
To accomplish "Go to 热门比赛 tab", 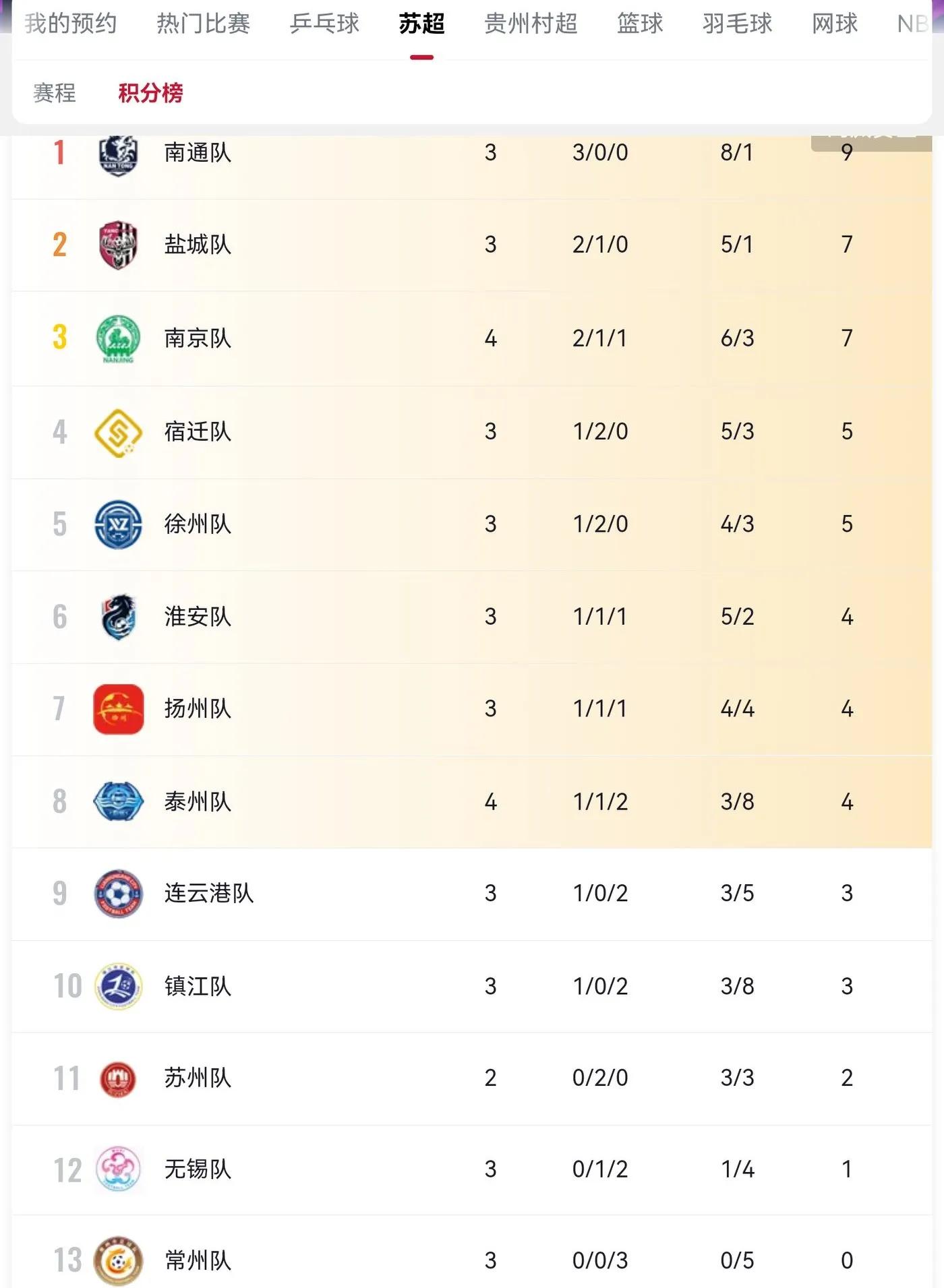I will pyautogui.click(x=203, y=24).
